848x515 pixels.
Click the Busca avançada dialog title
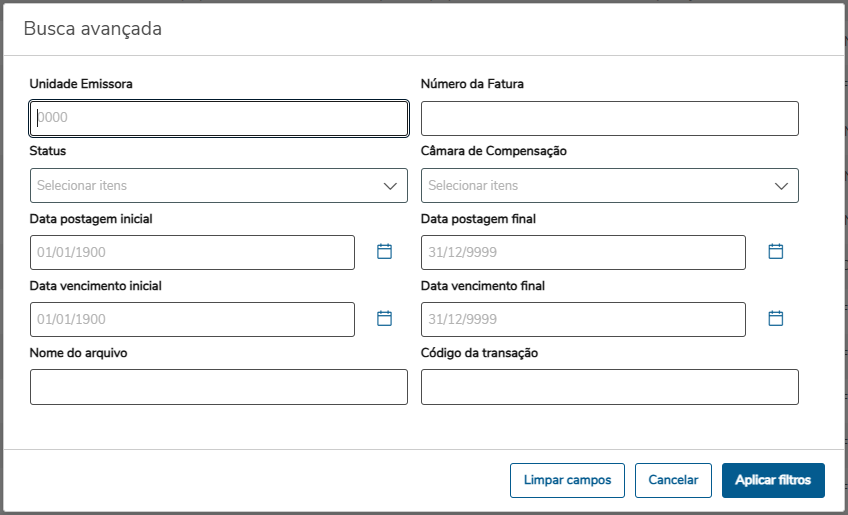(x=93, y=29)
